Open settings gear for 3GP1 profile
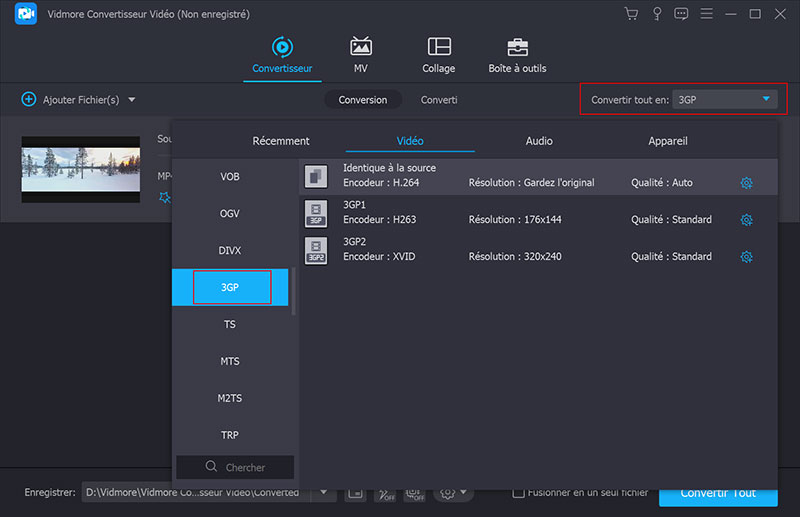800x517 pixels. pyautogui.click(x=746, y=220)
